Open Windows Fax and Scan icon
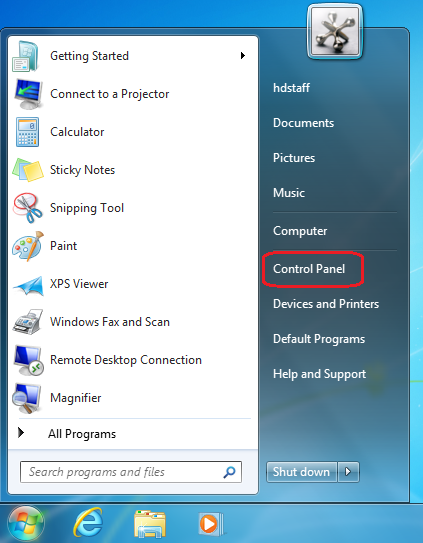This screenshot has width=423, height=543. pyautogui.click(x=28, y=322)
